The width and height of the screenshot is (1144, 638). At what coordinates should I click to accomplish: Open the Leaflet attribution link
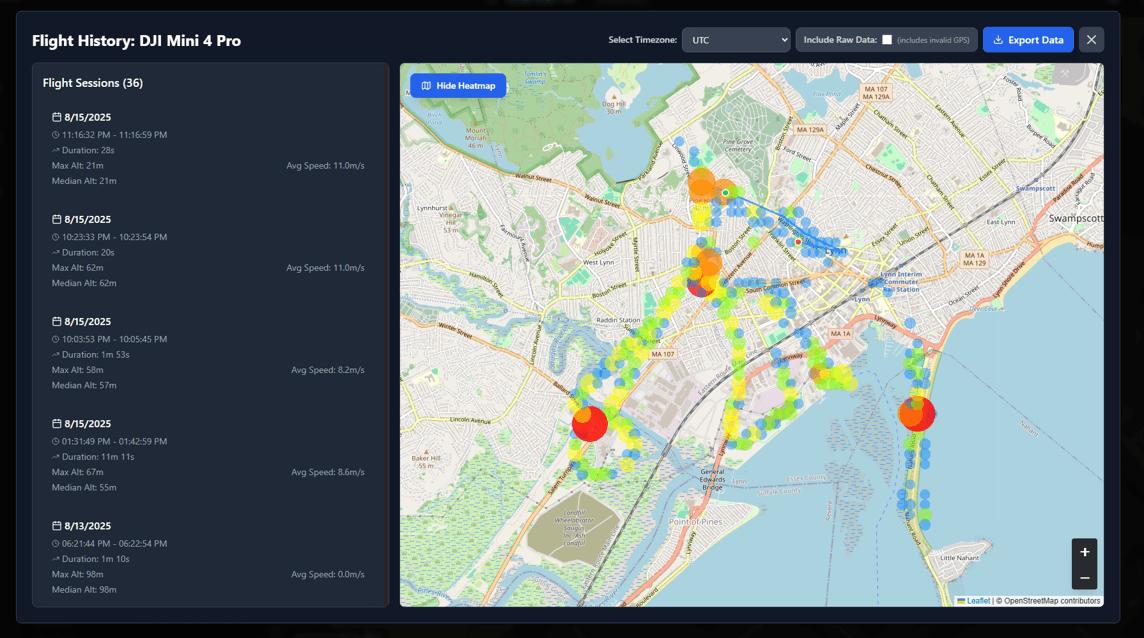pyautogui.click(x=977, y=601)
